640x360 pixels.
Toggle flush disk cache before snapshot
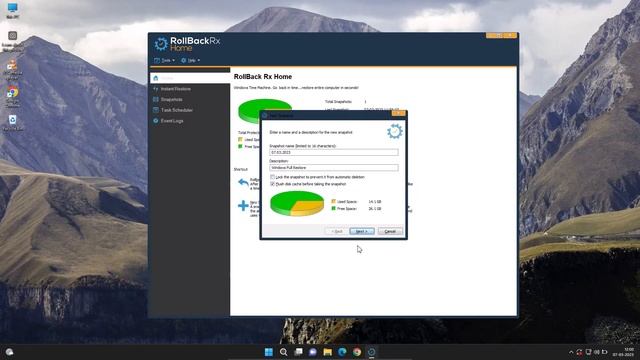(x=273, y=184)
